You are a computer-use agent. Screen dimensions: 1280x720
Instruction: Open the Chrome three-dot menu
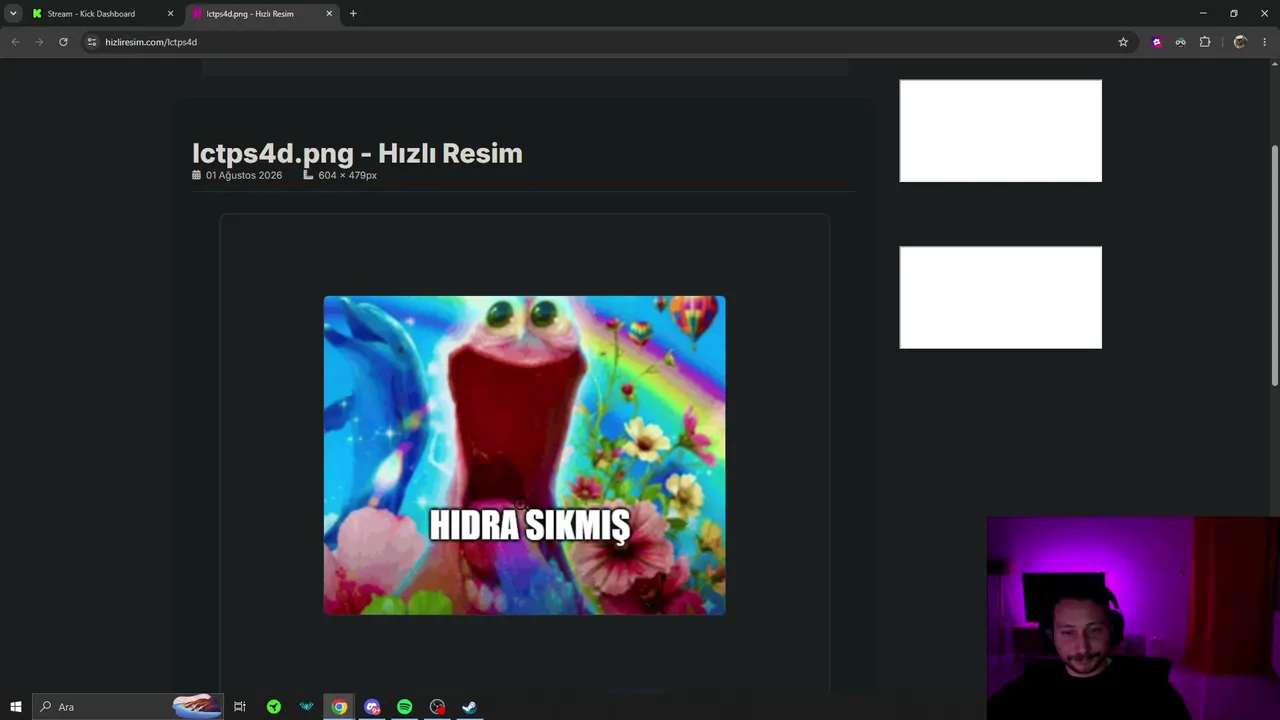tap(1265, 42)
